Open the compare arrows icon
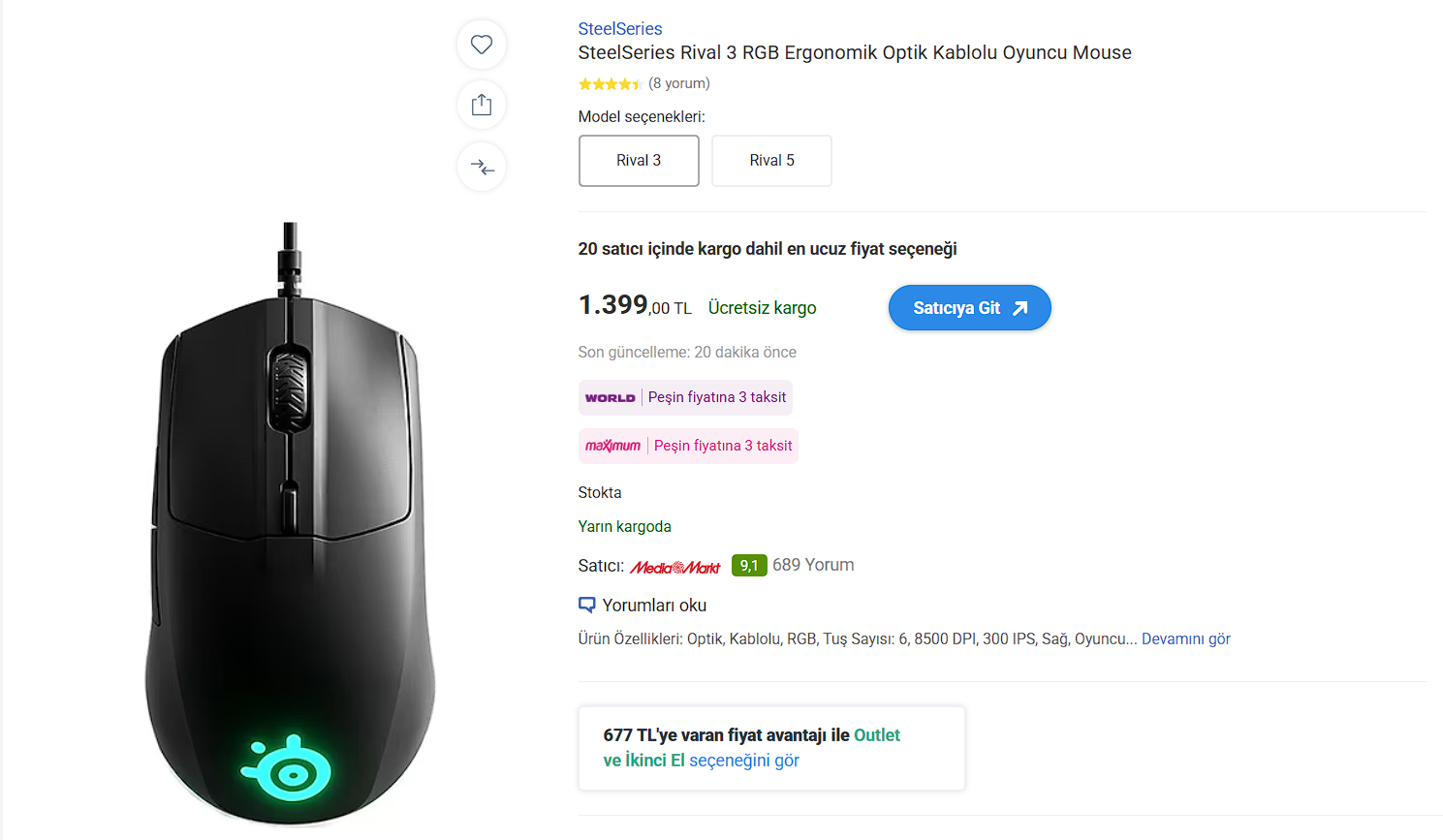This screenshot has width=1443, height=840. coord(482,167)
